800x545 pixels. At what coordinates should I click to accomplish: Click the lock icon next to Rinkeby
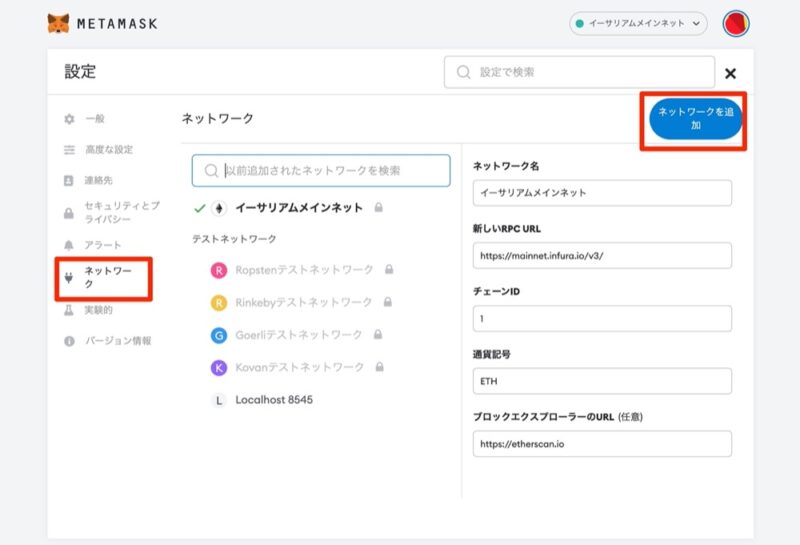[388, 302]
